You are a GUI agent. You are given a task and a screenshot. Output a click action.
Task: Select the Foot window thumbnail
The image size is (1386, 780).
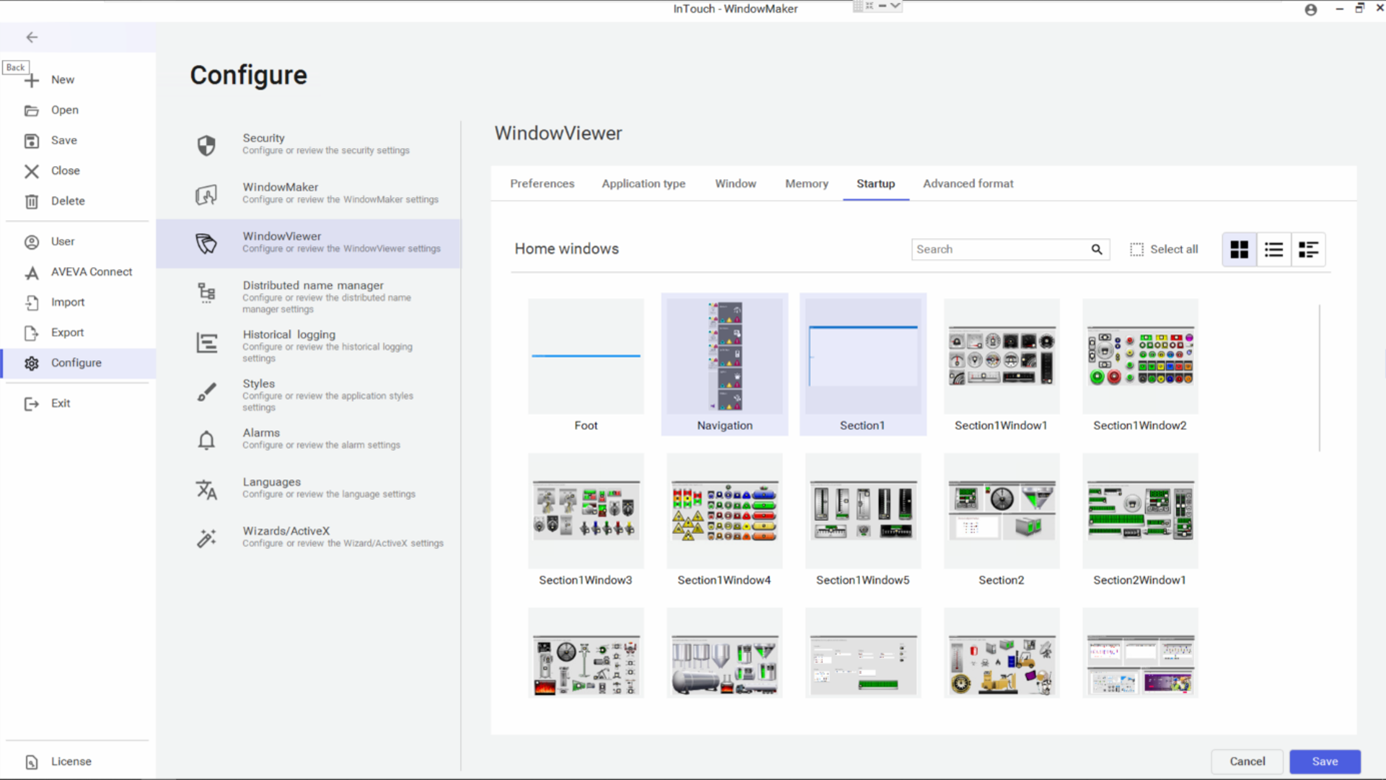pos(586,364)
